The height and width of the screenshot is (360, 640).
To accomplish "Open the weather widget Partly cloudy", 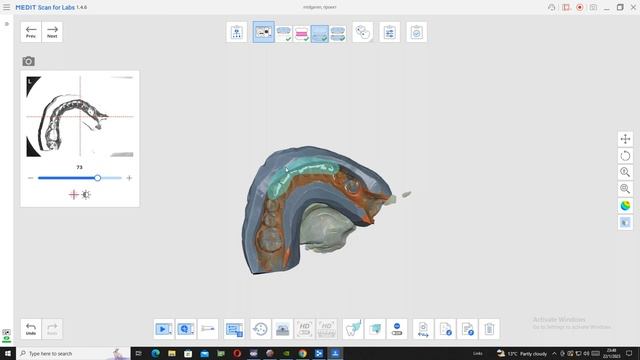I will [522, 353].
